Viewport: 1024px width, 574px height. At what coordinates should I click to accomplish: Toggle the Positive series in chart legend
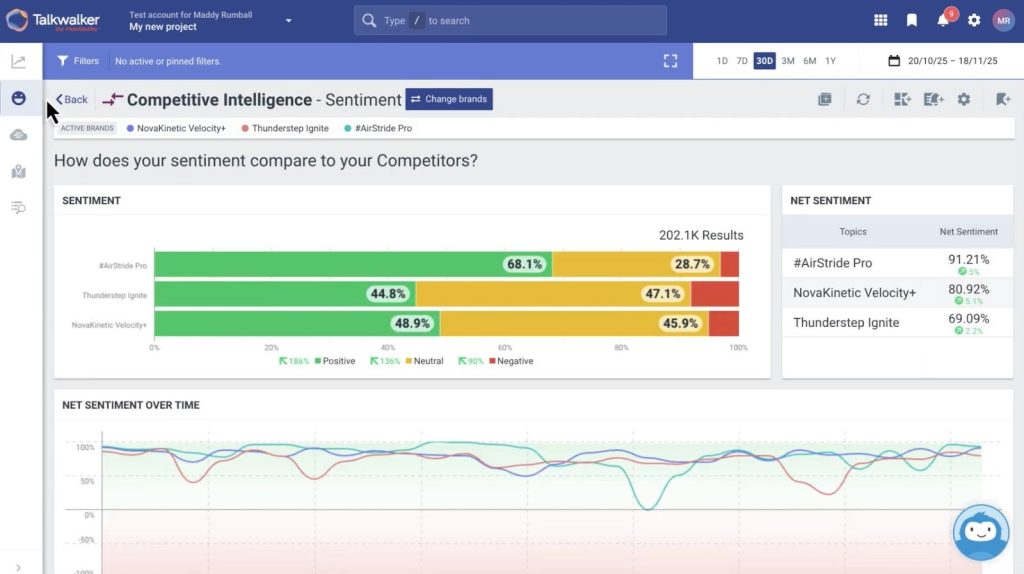(339, 361)
